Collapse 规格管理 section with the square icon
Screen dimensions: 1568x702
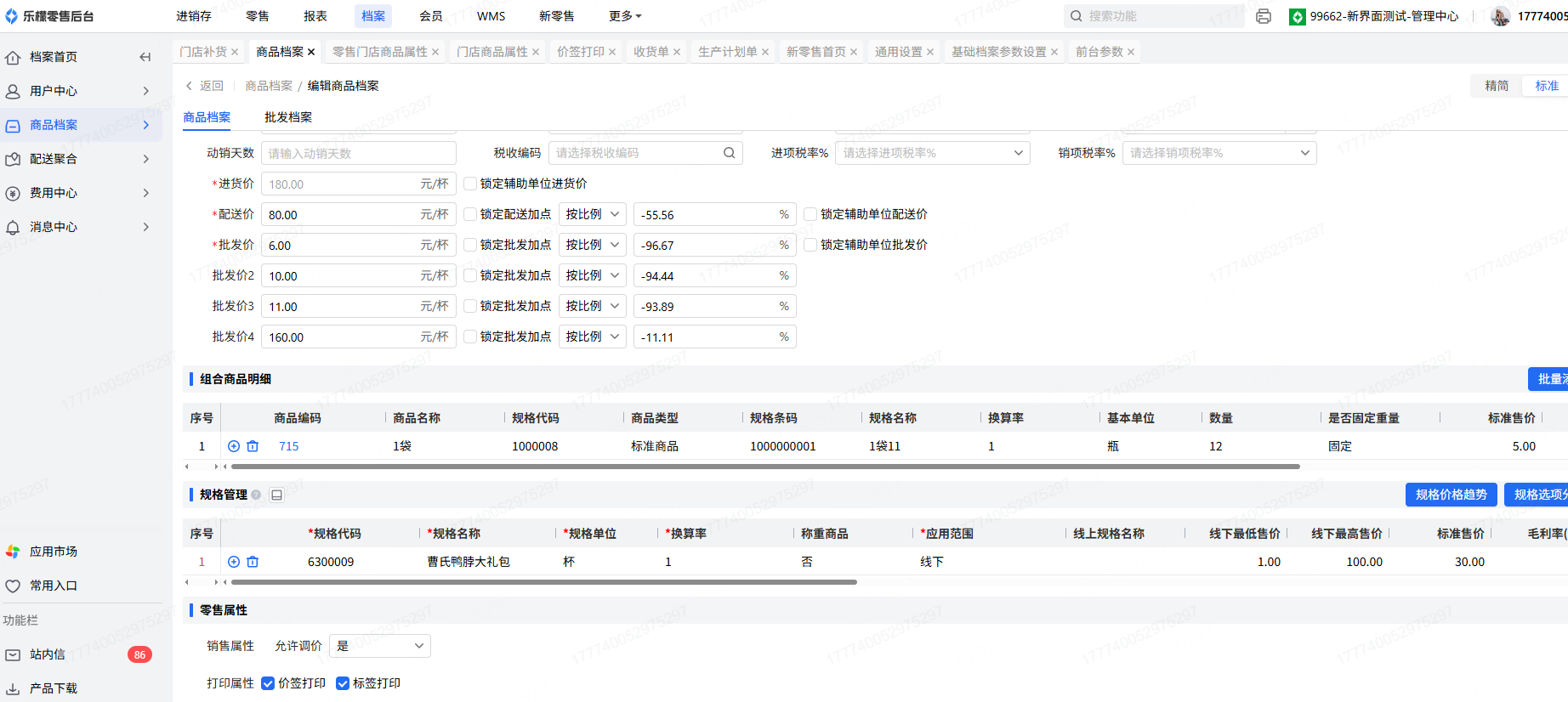pyautogui.click(x=276, y=495)
